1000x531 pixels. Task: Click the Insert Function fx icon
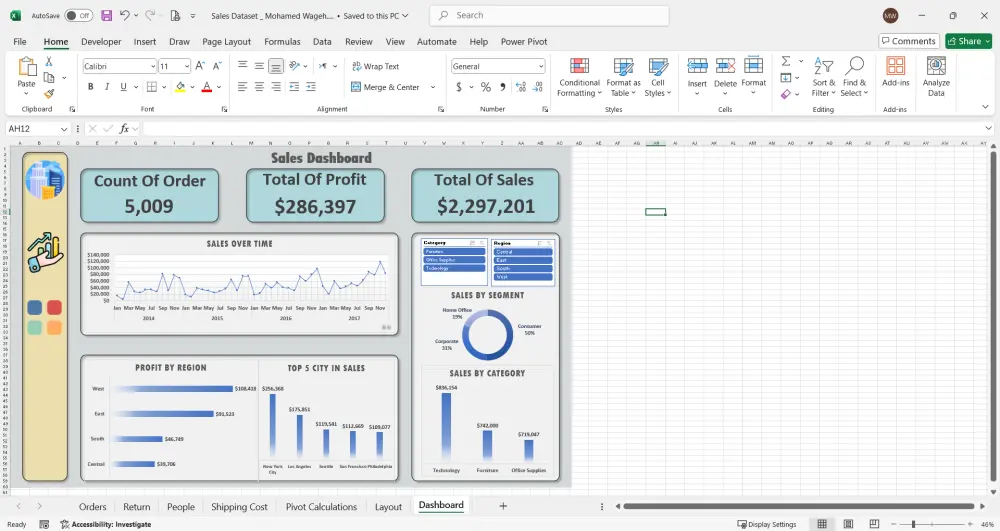(124, 129)
